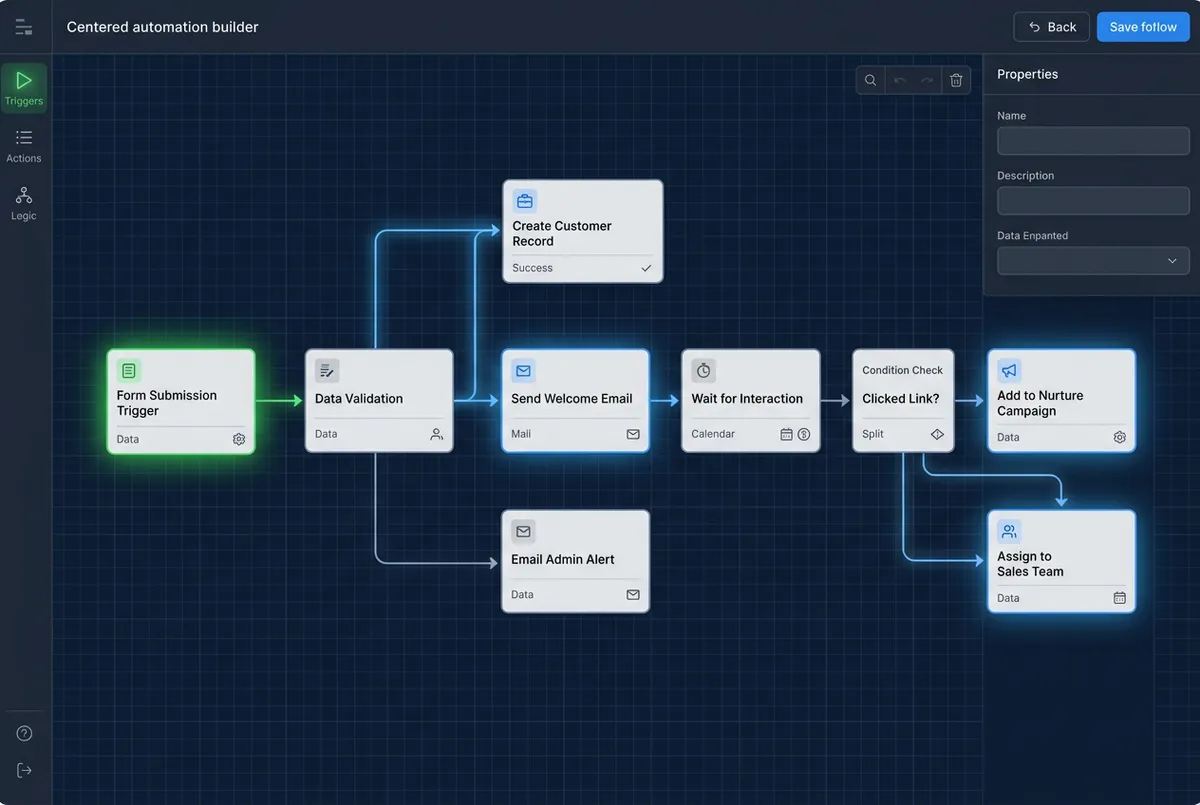Click the canvas search magnifier icon
The width and height of the screenshot is (1200, 805).
coord(871,81)
